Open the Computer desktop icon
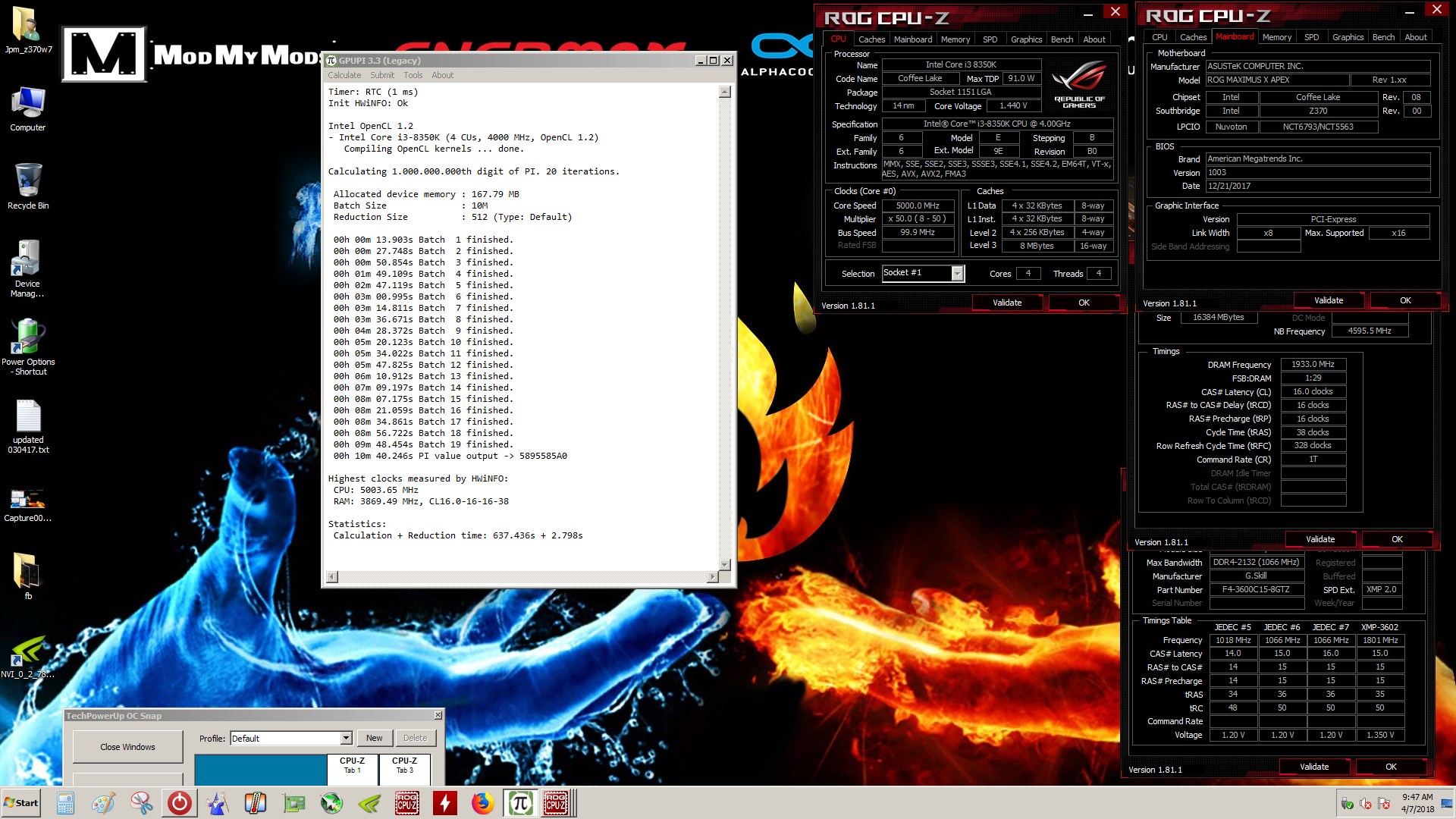Viewport: 1456px width, 819px height. [x=28, y=108]
